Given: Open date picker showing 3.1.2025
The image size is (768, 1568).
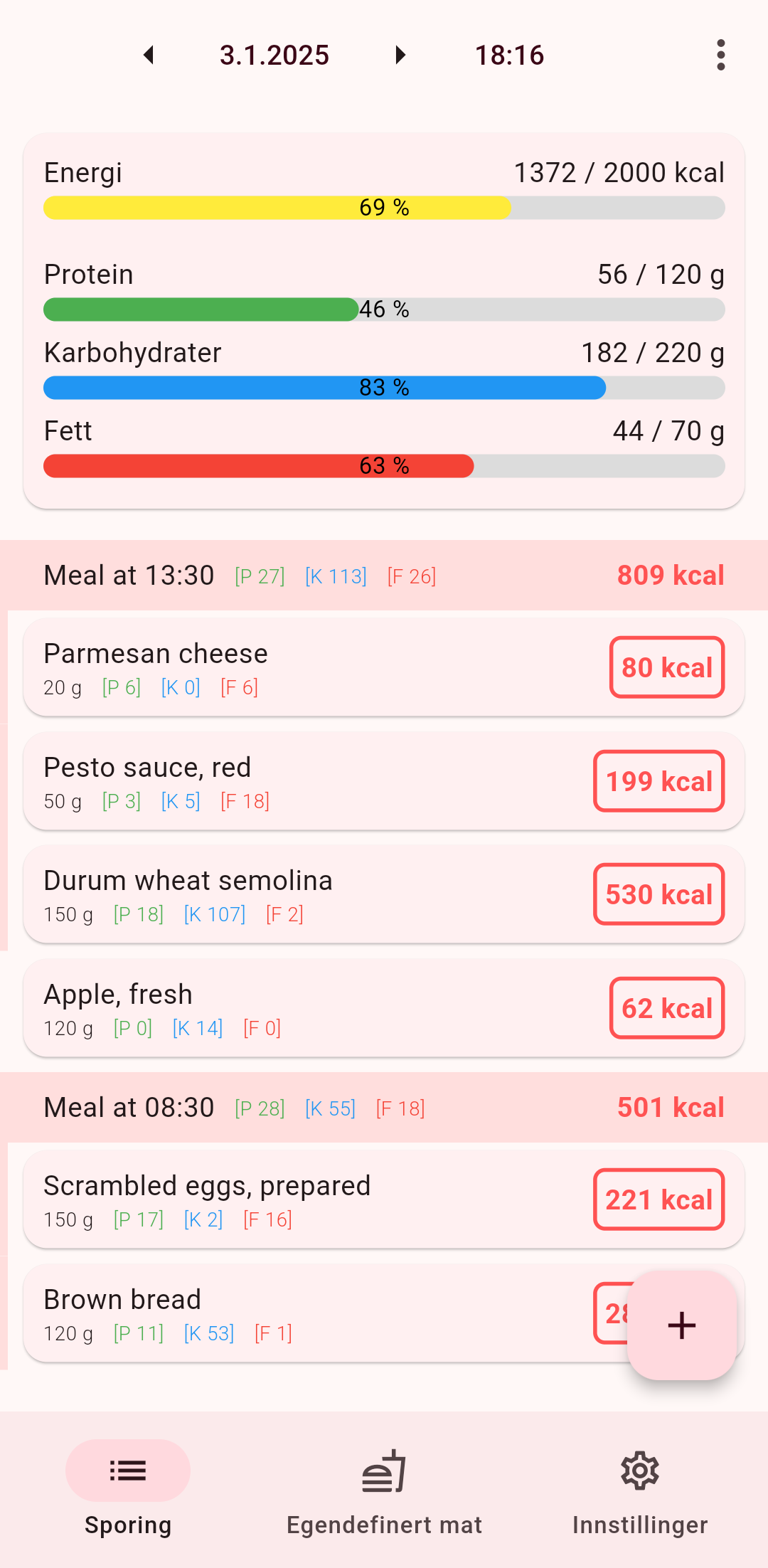Looking at the screenshot, I should coord(274,55).
